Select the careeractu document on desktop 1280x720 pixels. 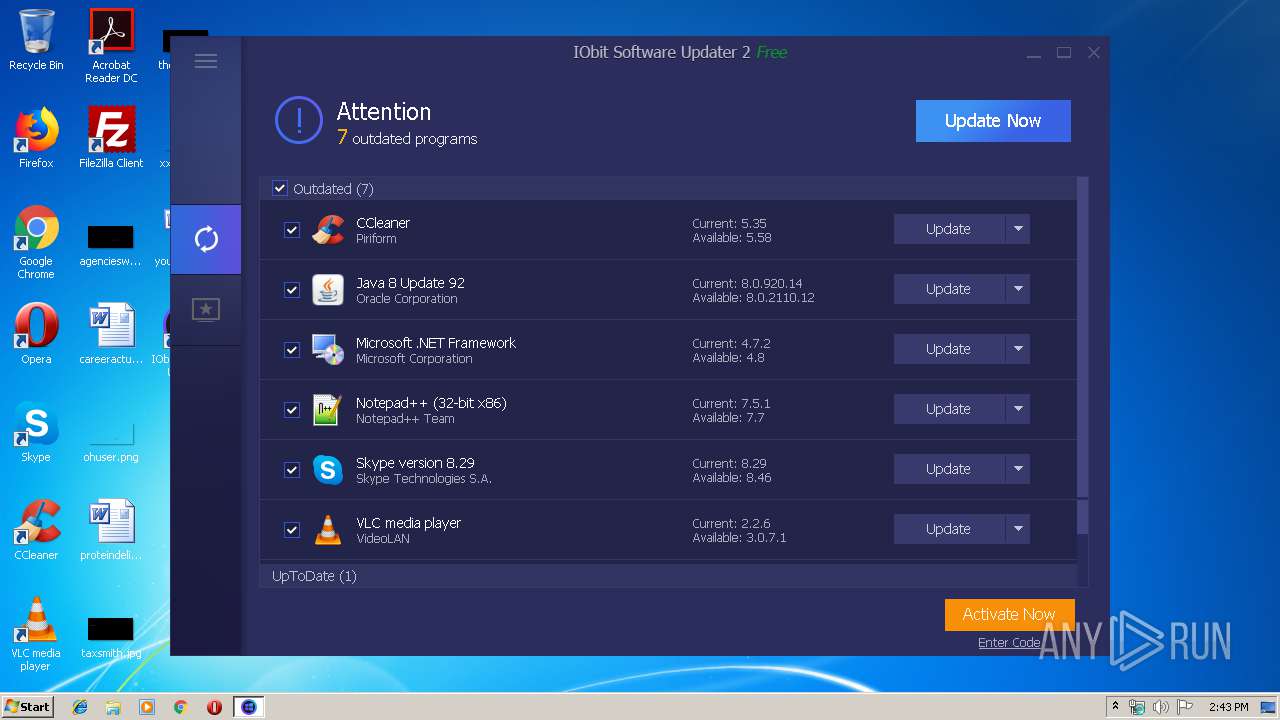pos(111,334)
